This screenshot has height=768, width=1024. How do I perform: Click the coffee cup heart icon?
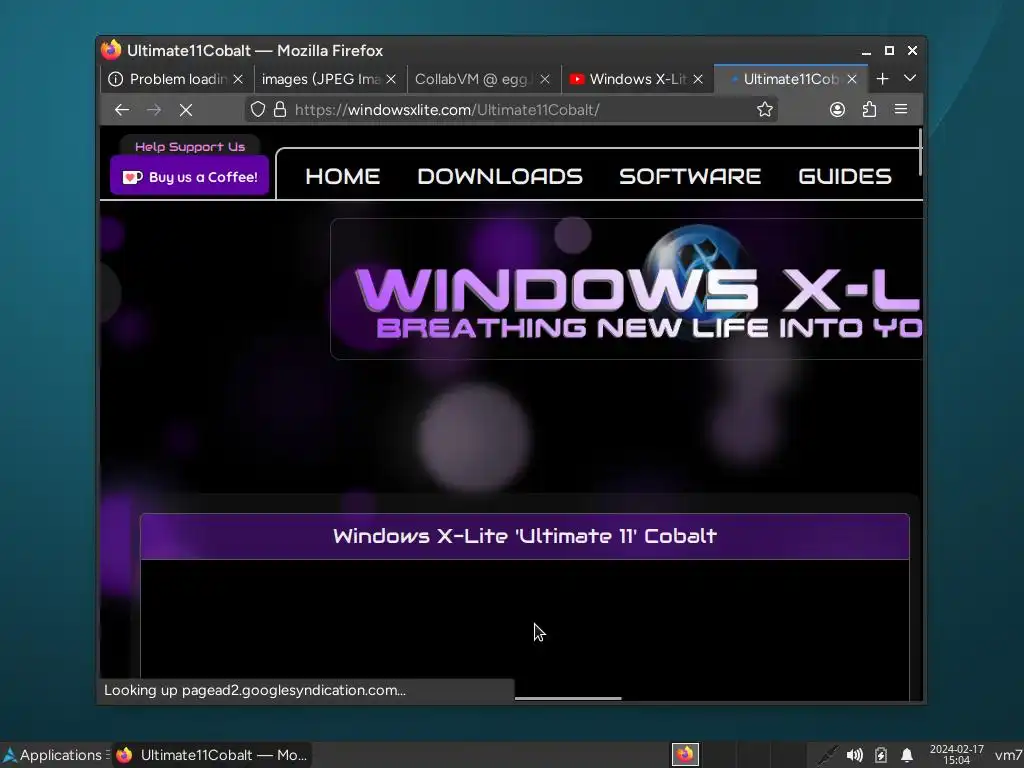pos(133,177)
